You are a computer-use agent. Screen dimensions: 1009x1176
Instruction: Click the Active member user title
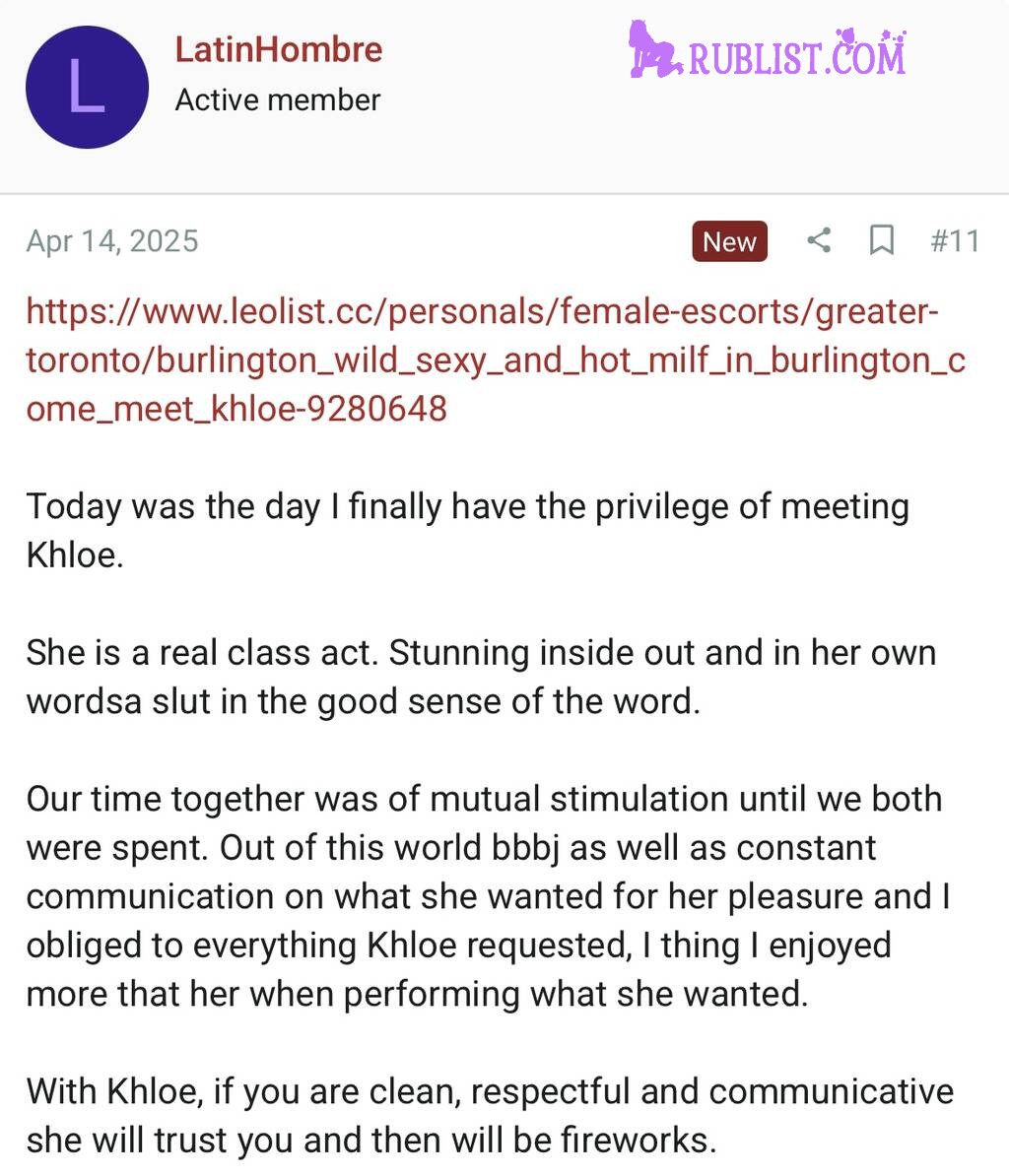278,100
